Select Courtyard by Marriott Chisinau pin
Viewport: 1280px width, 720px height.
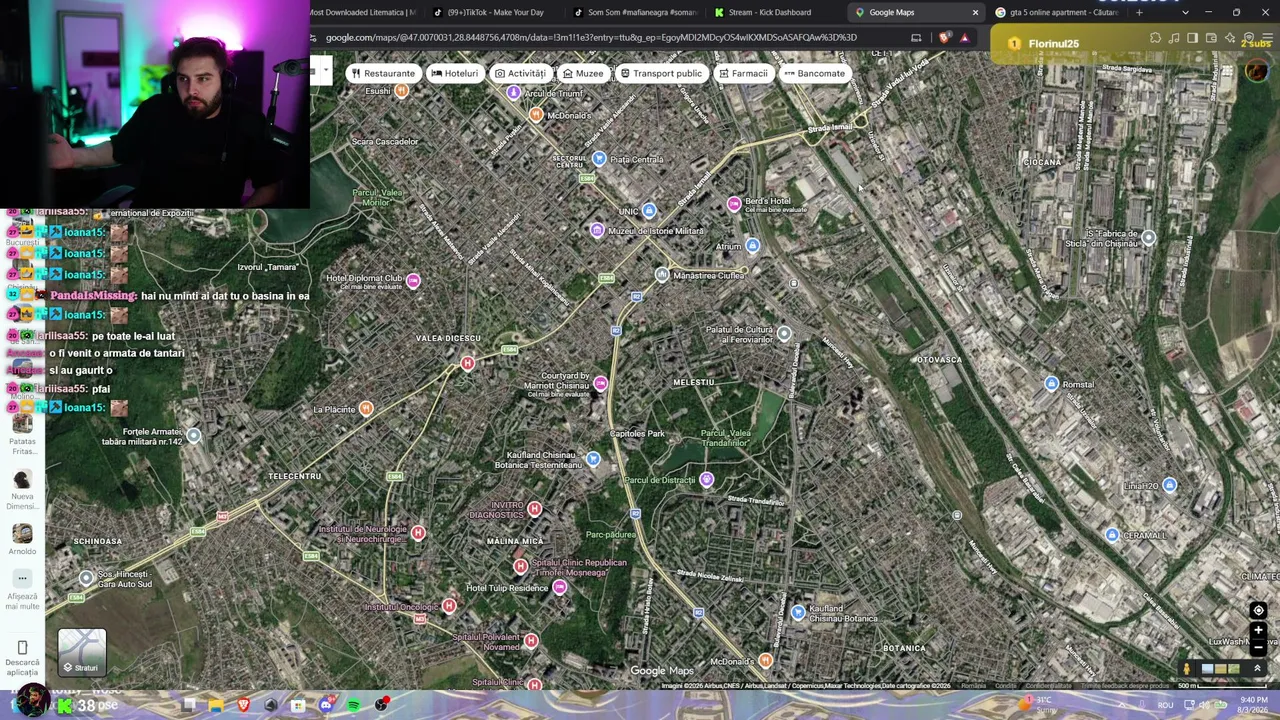[600, 383]
